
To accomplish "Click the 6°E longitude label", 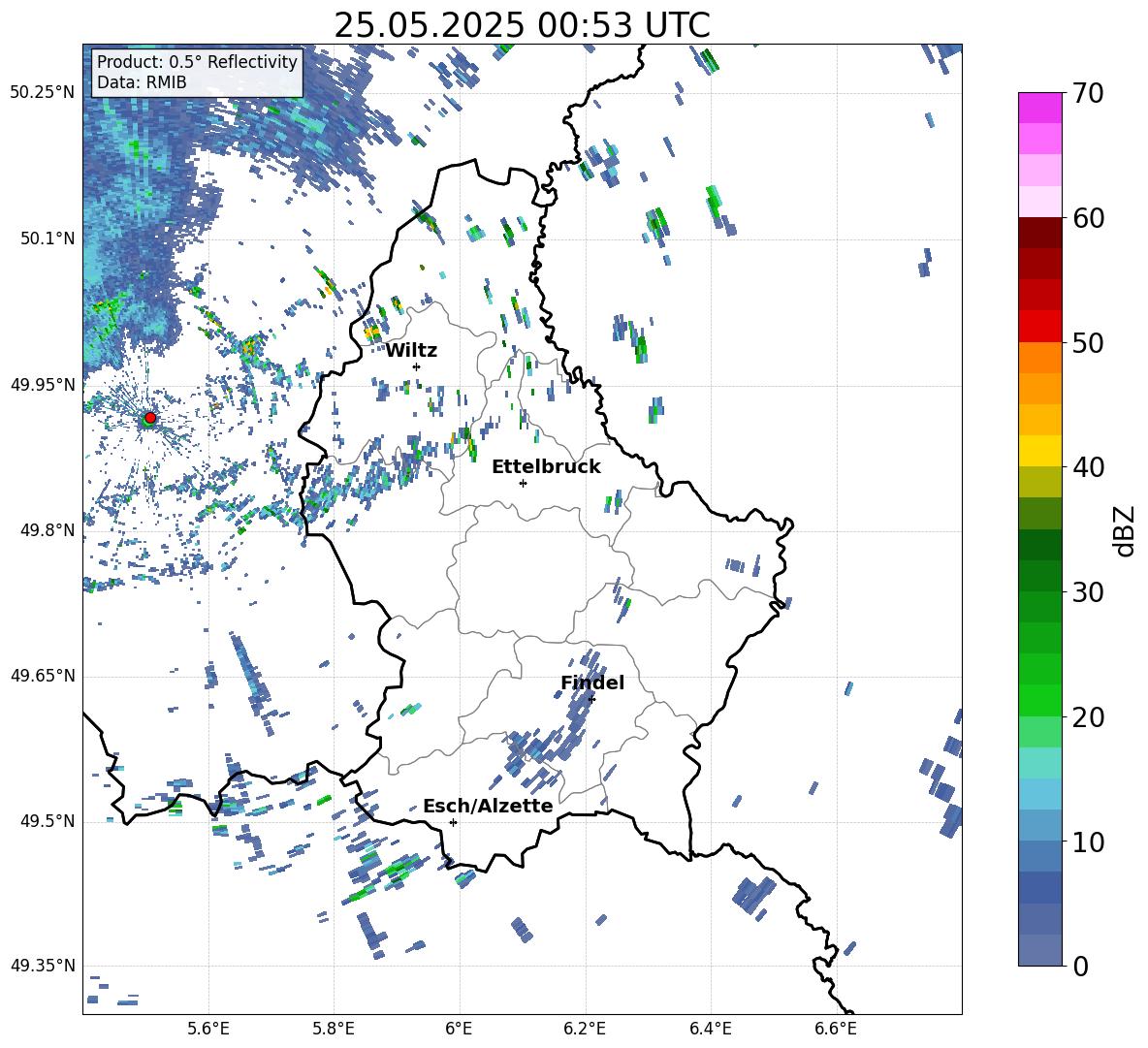I will [459, 1029].
